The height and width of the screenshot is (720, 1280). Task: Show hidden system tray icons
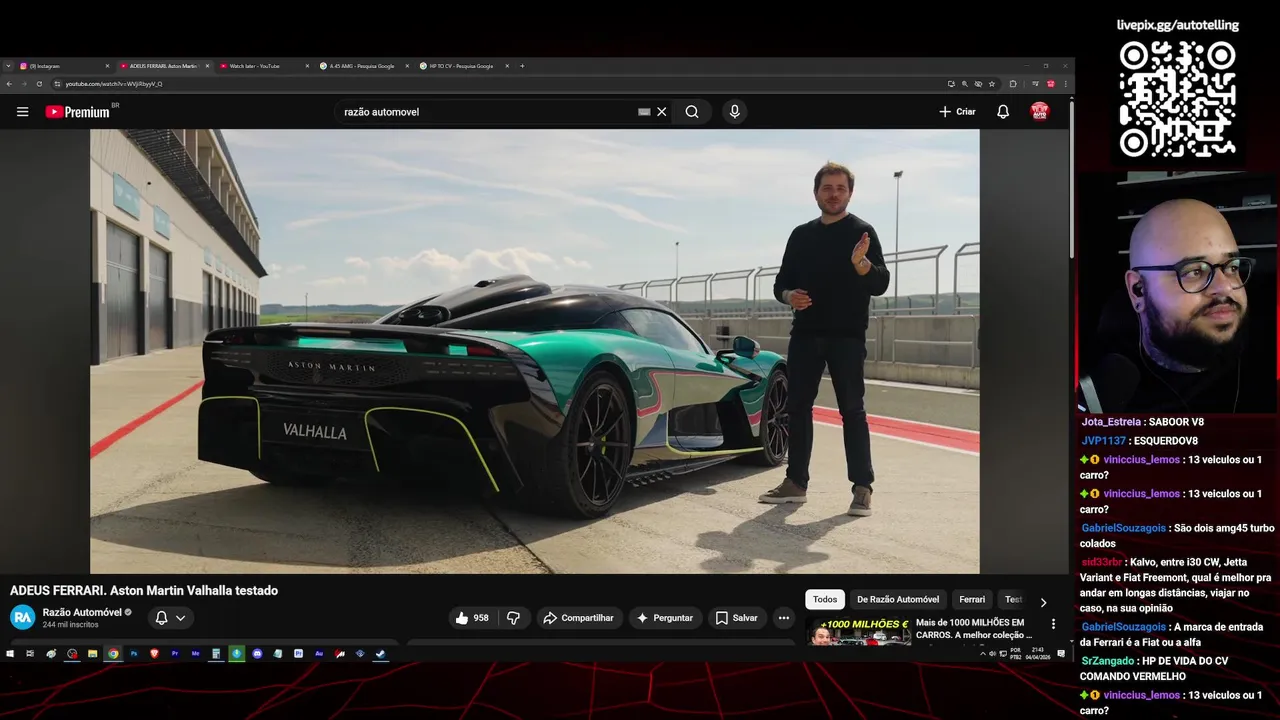[x=983, y=653]
